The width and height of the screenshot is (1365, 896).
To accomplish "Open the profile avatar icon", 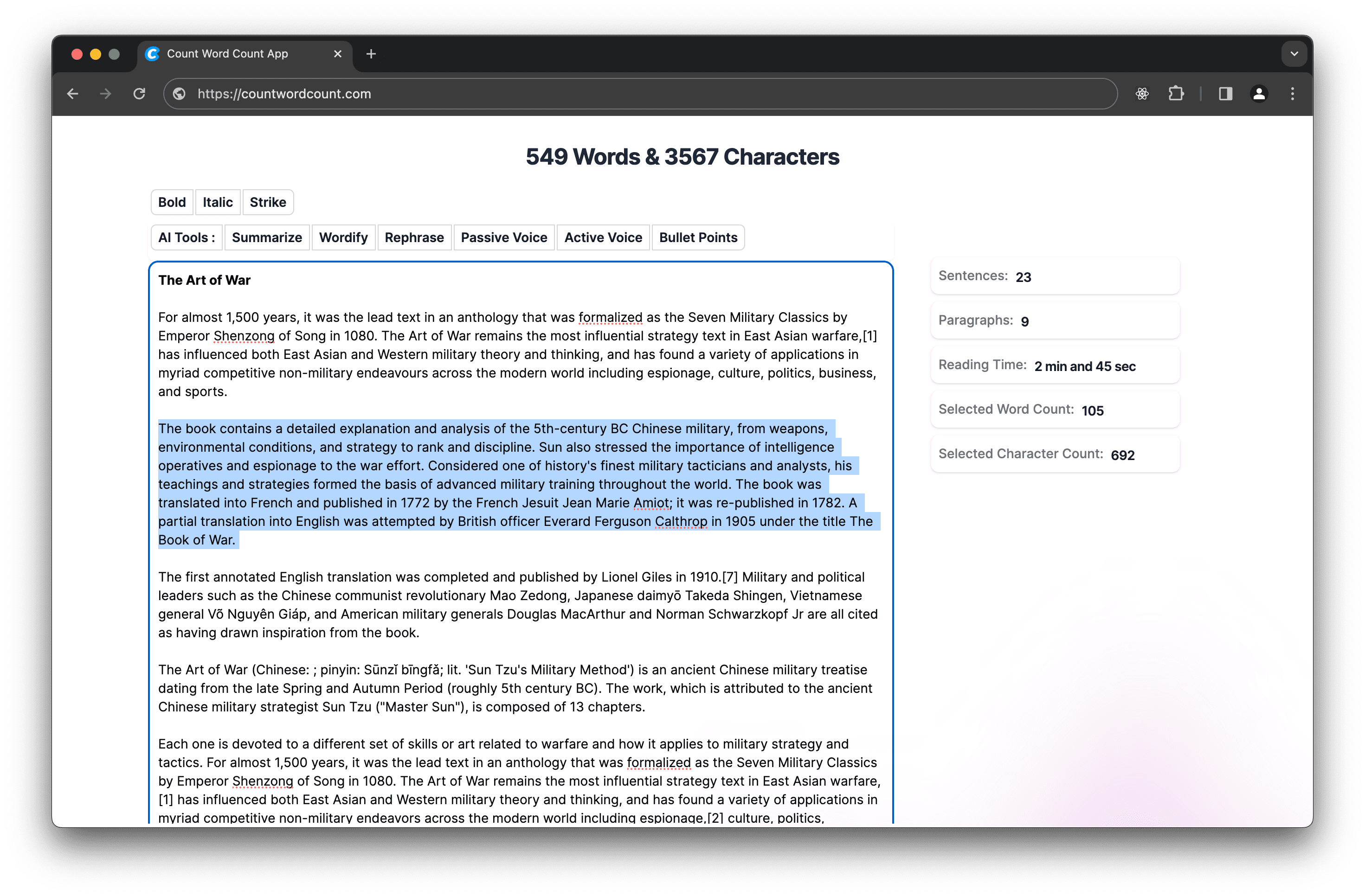I will [x=1259, y=93].
